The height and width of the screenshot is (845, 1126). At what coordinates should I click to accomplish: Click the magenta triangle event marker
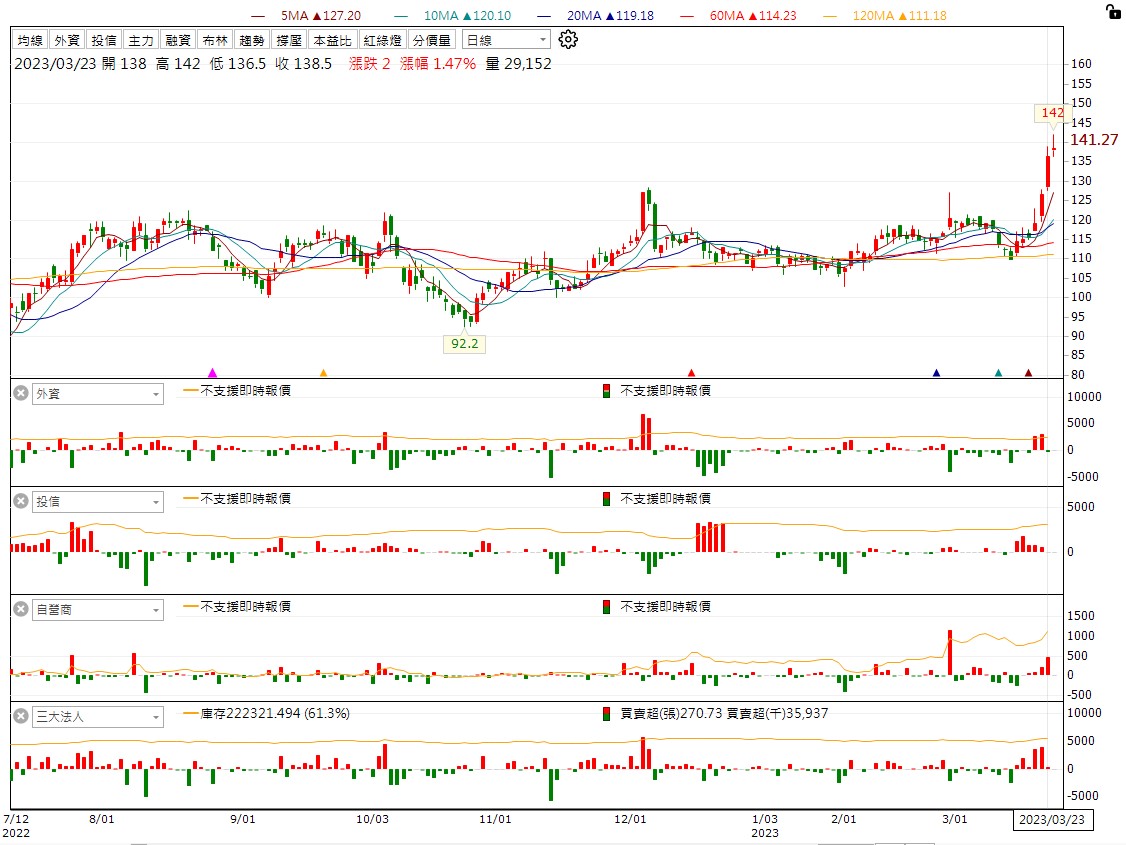coord(211,373)
